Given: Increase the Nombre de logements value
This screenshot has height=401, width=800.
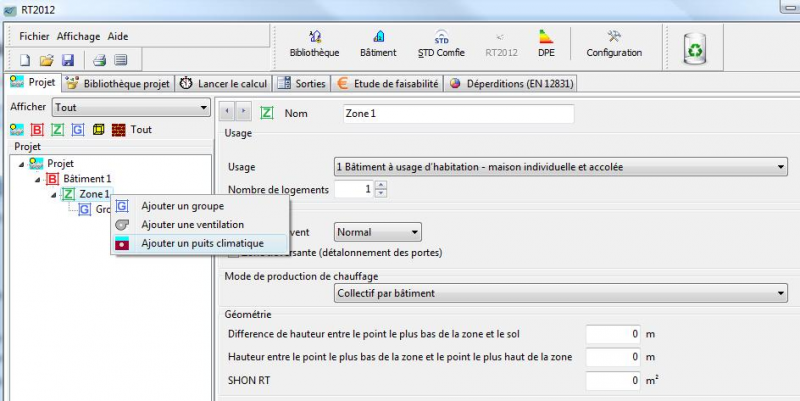Looking at the screenshot, I should (381, 184).
